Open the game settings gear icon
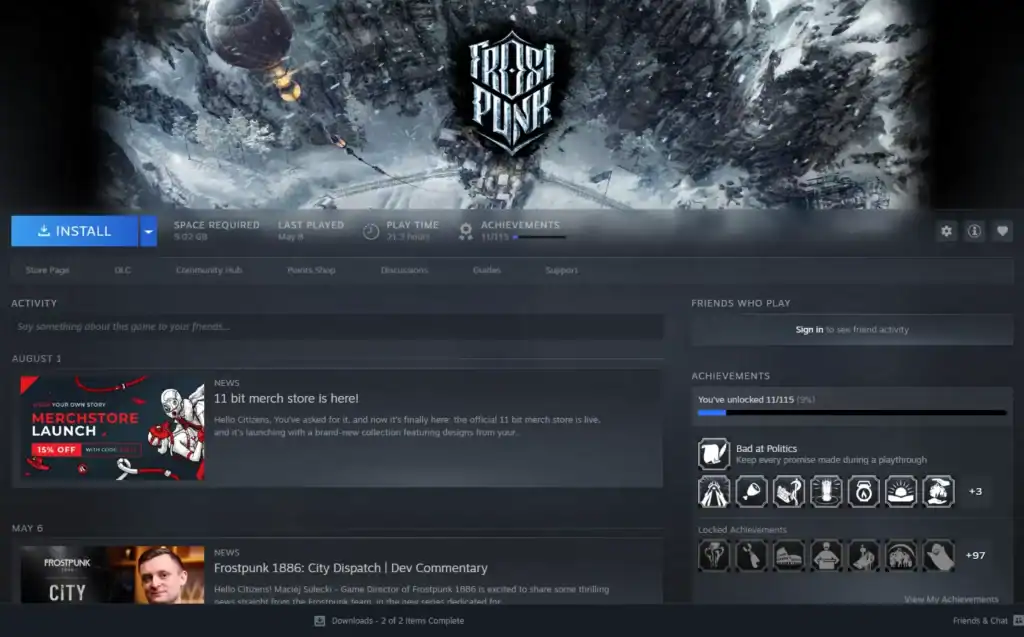Image resolution: width=1024 pixels, height=637 pixels. tap(946, 231)
